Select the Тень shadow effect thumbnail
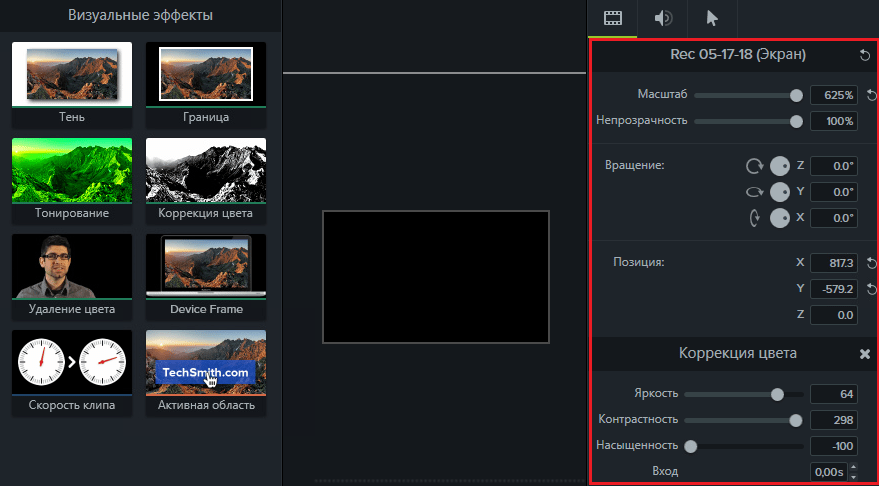The width and height of the screenshot is (879, 486). coord(71,75)
